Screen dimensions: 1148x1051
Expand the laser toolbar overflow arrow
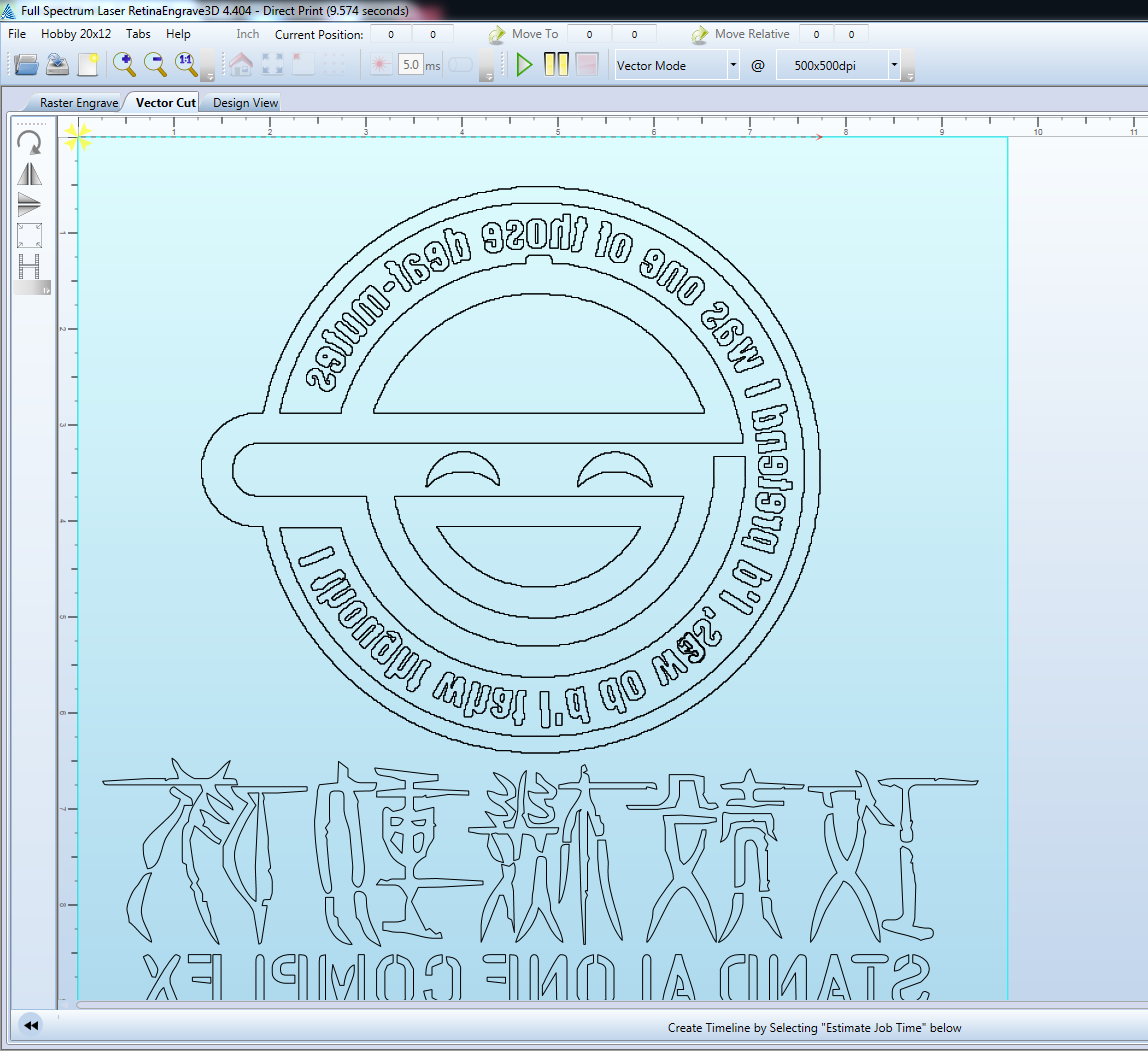(x=487, y=66)
